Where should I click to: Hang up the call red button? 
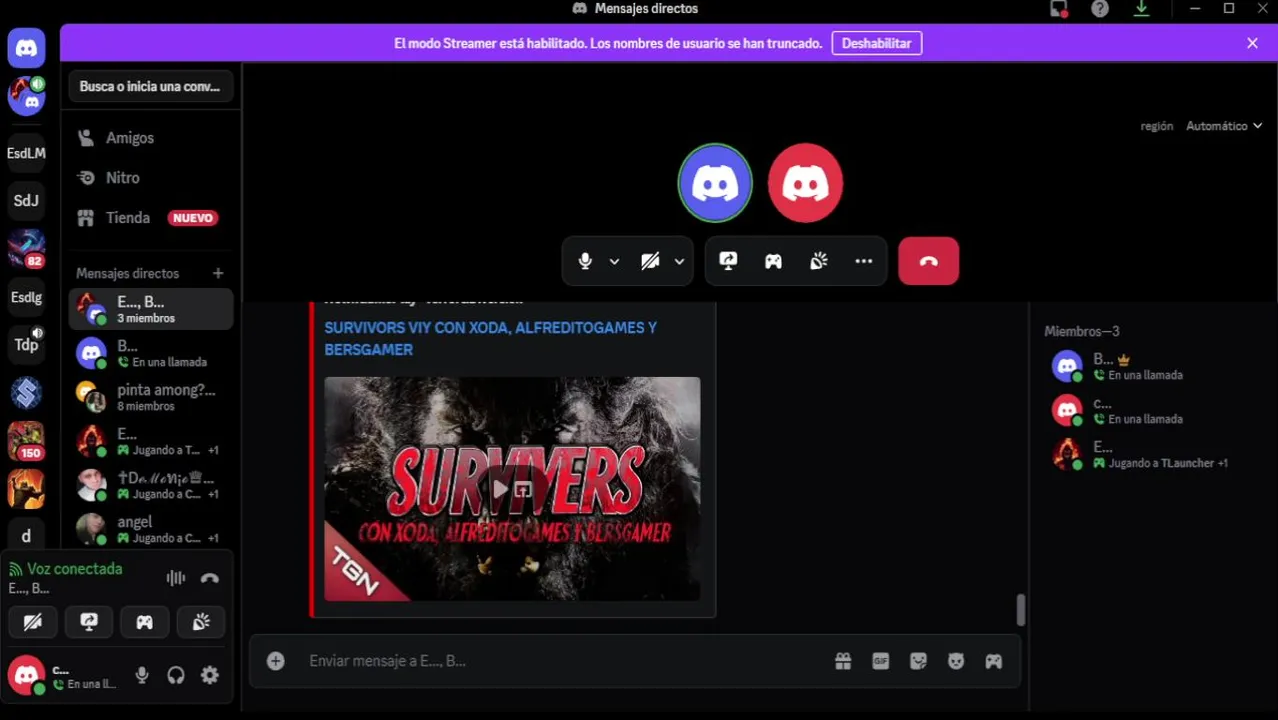pos(928,261)
